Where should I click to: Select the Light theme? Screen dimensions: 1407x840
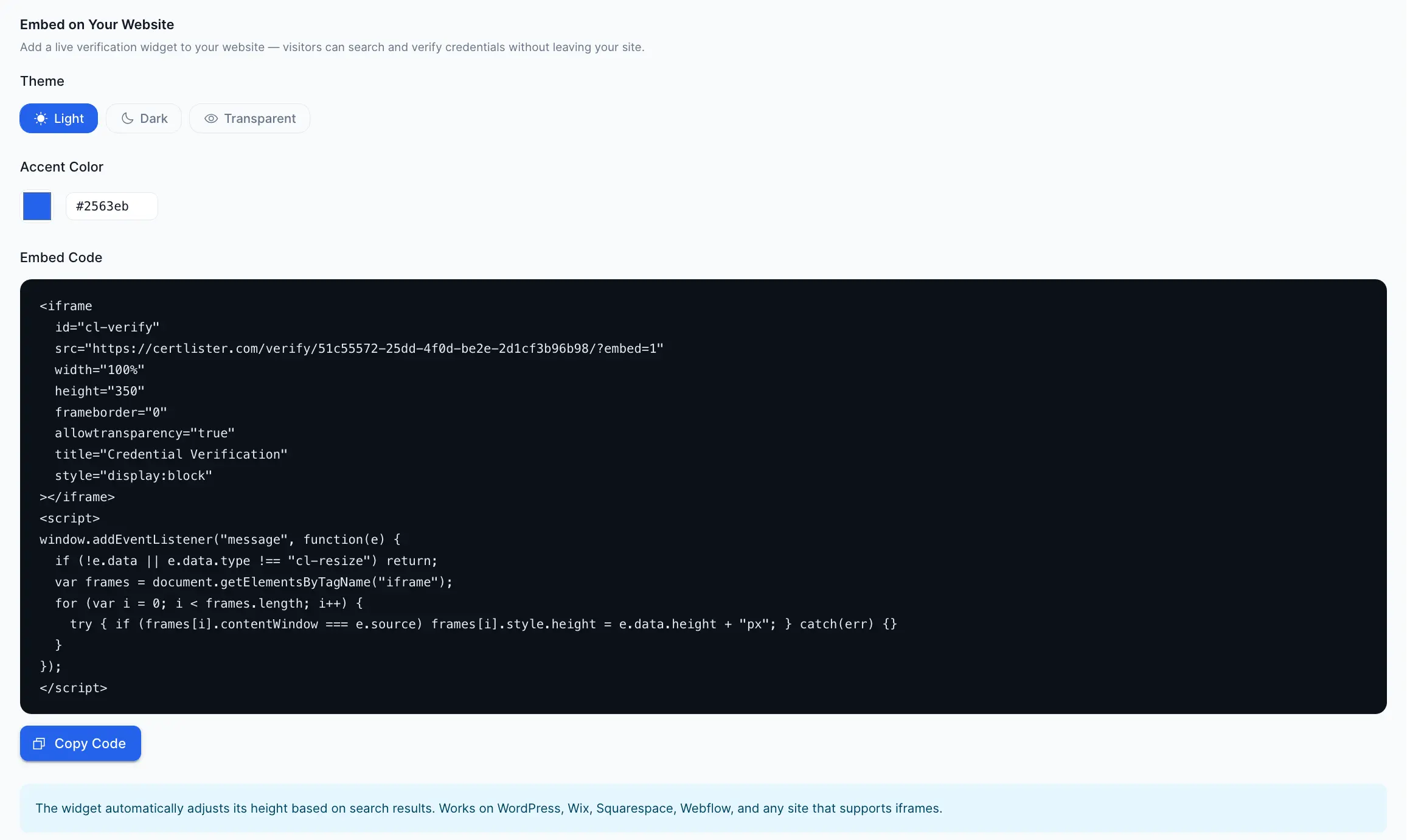coord(58,118)
